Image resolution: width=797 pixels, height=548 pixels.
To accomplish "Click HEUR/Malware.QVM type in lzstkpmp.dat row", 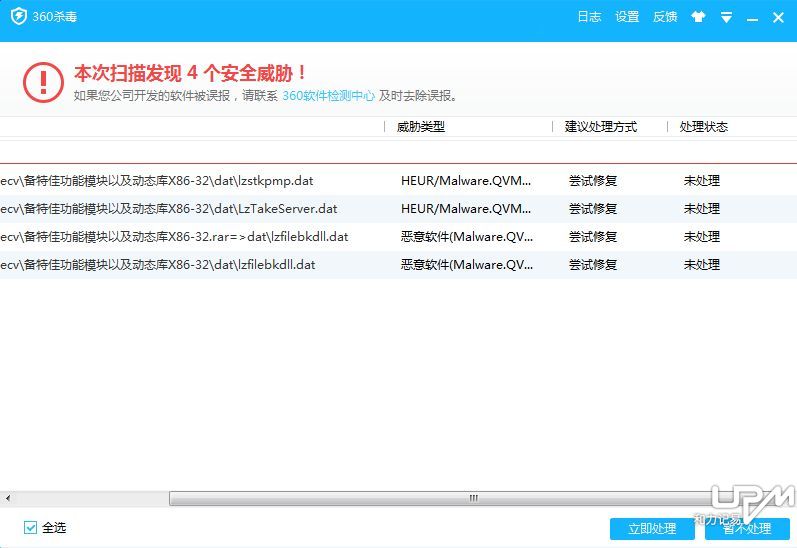I will [x=466, y=181].
